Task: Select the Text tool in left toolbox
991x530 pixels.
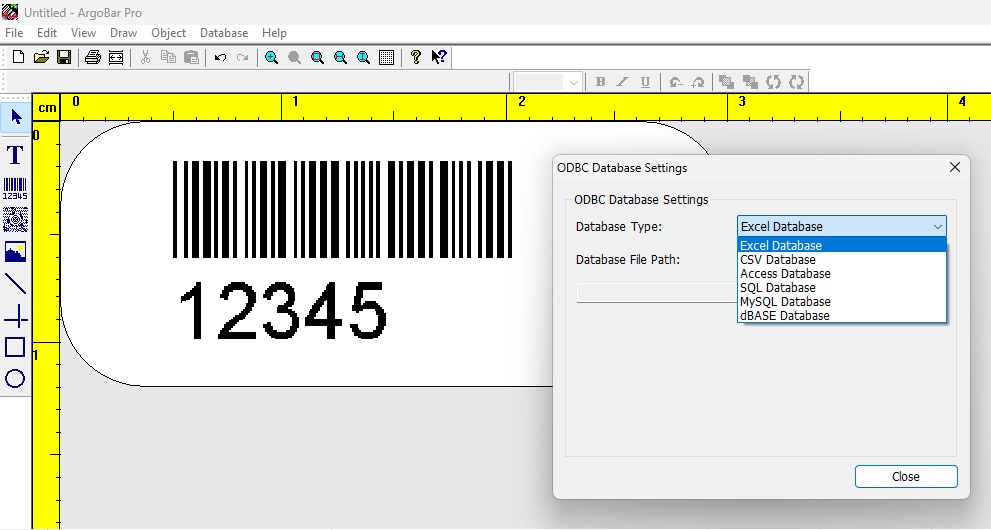Action: [x=15, y=155]
